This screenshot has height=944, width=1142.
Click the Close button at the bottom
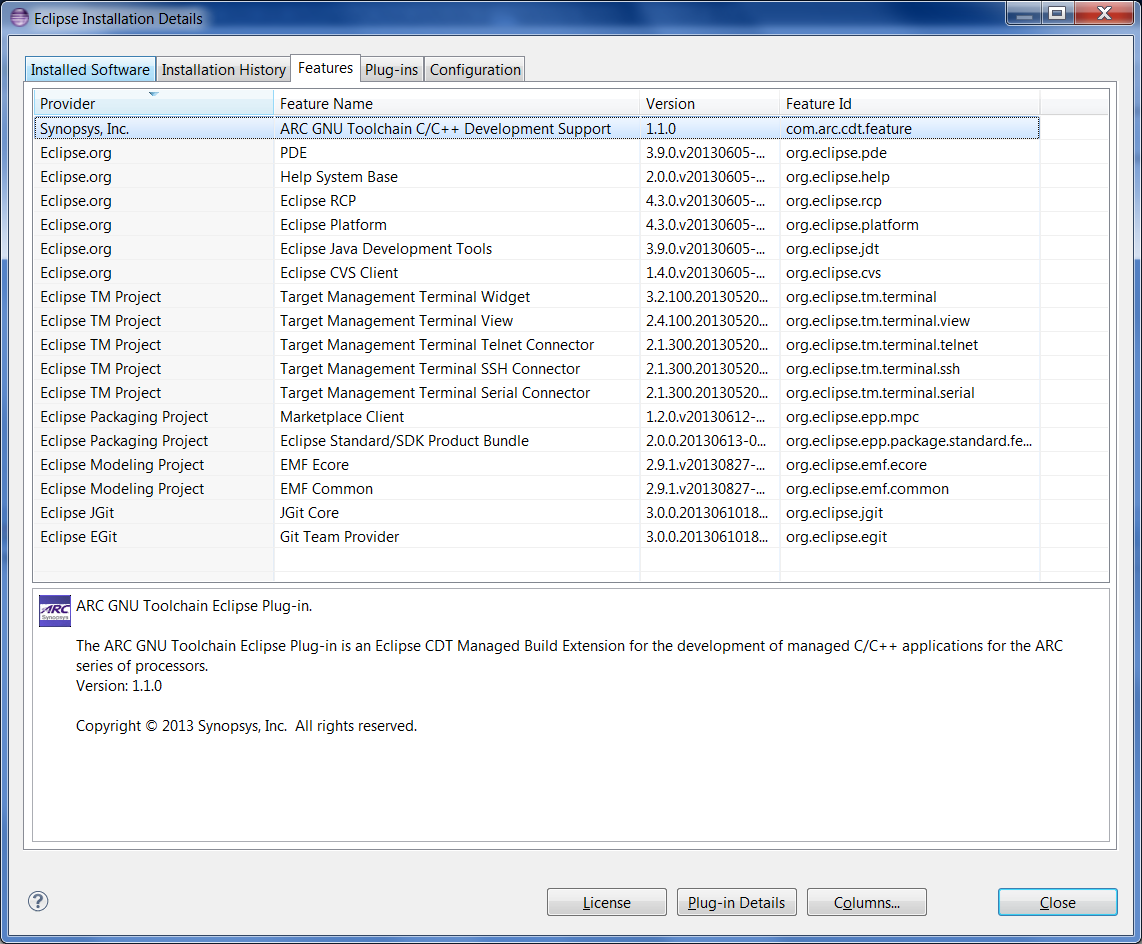click(1058, 902)
